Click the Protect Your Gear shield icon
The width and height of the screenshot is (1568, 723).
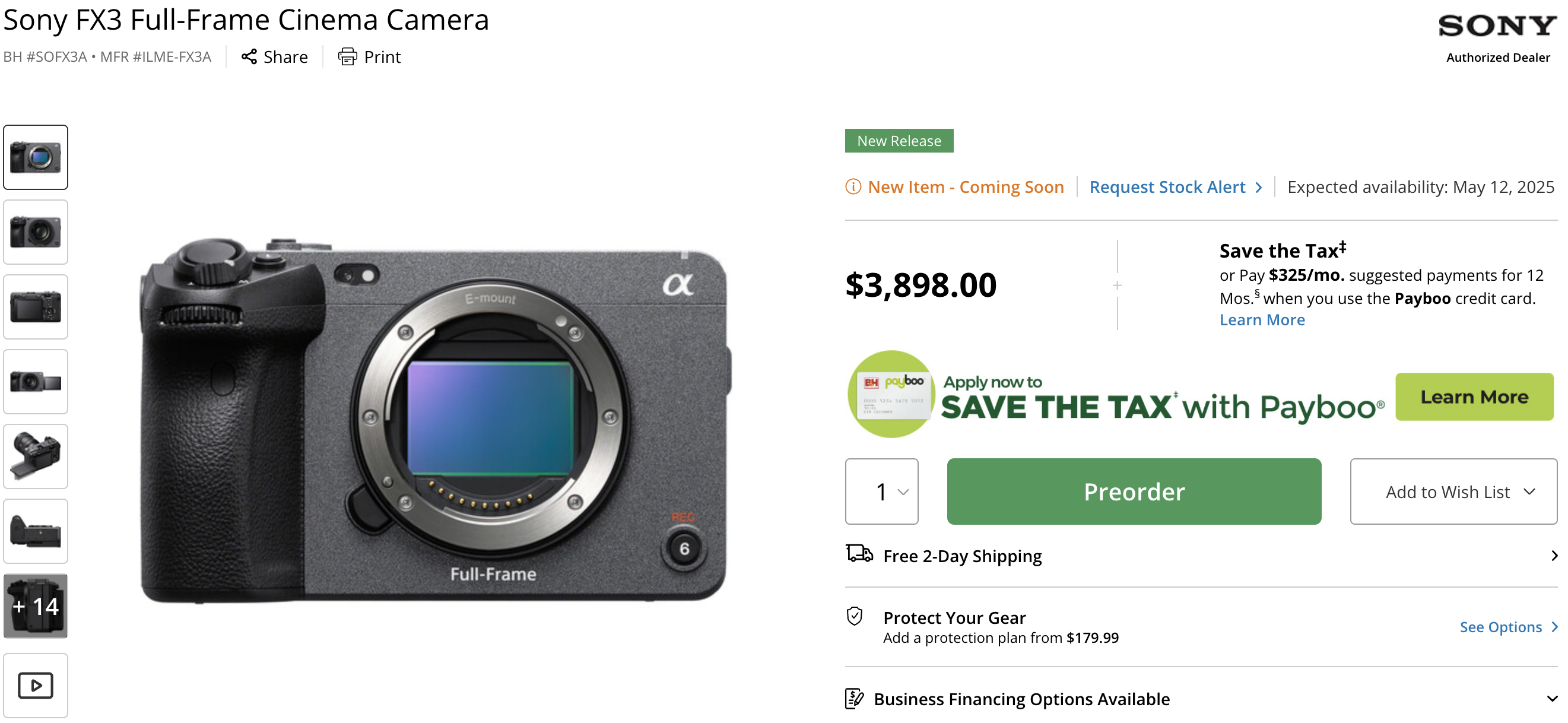[855, 617]
